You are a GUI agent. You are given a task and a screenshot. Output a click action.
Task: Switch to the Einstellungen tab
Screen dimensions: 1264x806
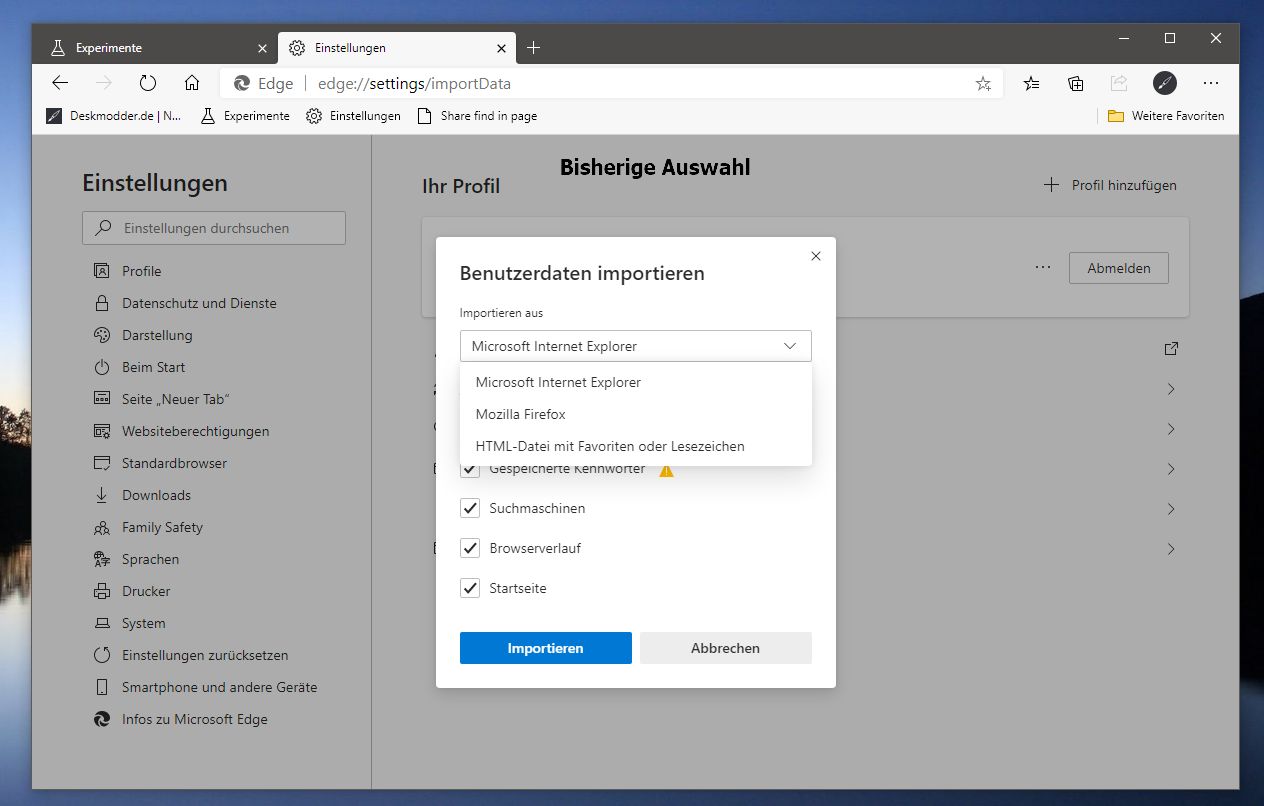click(x=395, y=48)
